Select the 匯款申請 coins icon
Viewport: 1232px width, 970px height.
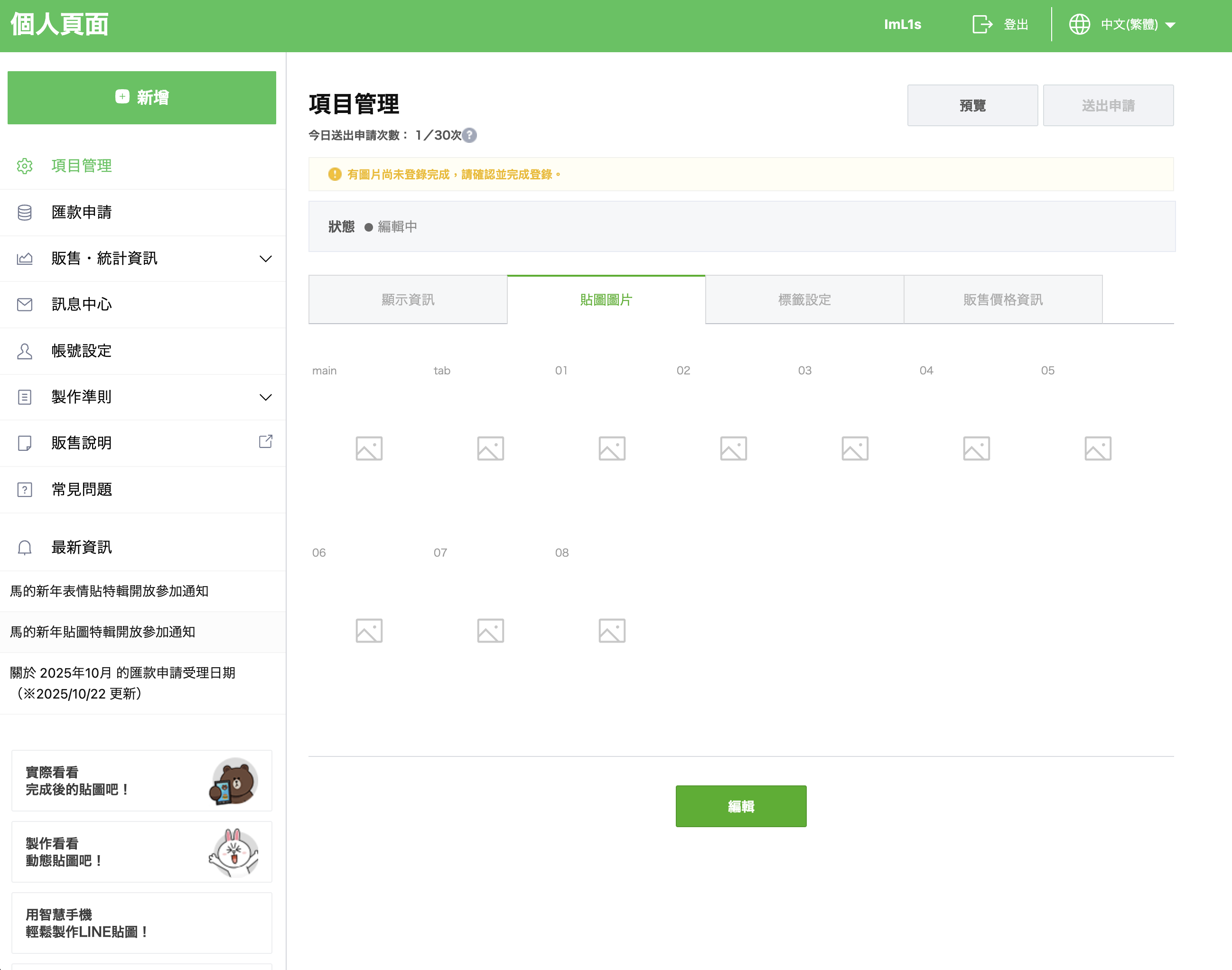pos(24,213)
